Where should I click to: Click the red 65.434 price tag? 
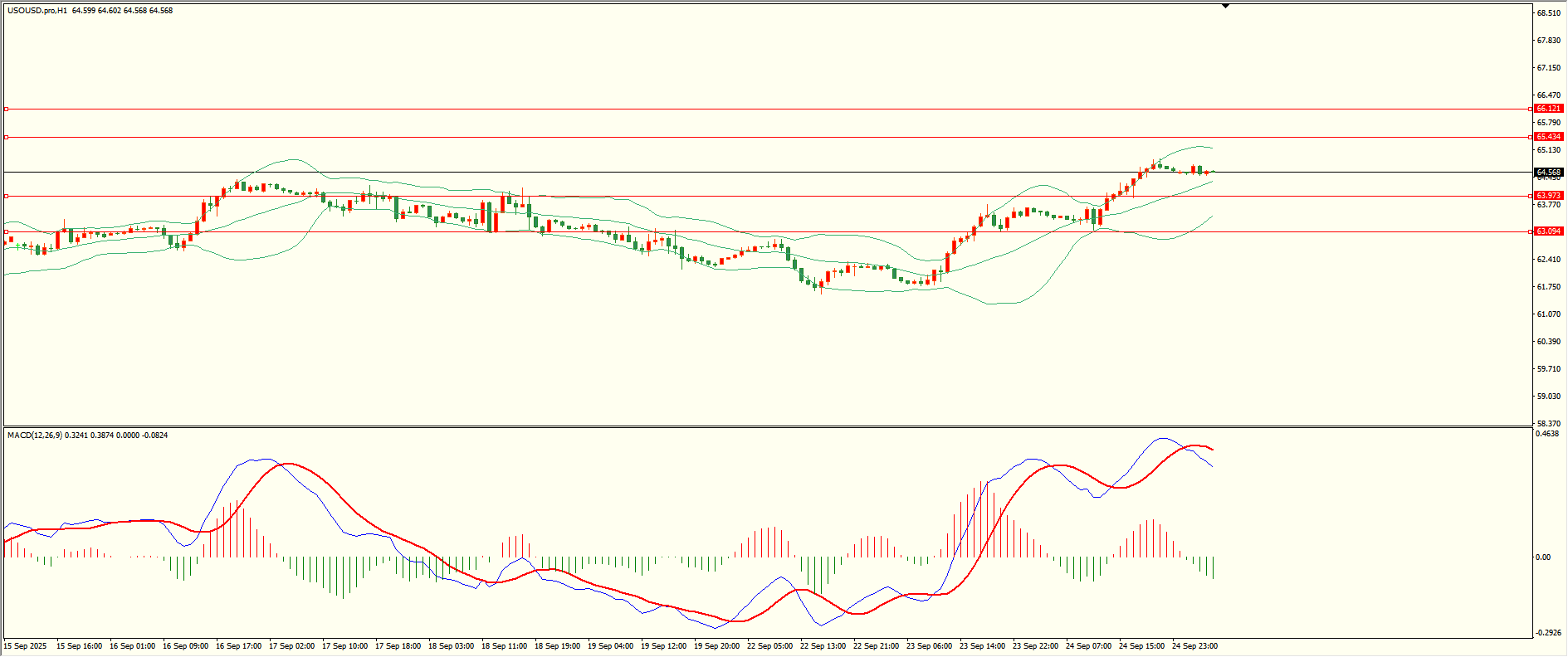1548,137
